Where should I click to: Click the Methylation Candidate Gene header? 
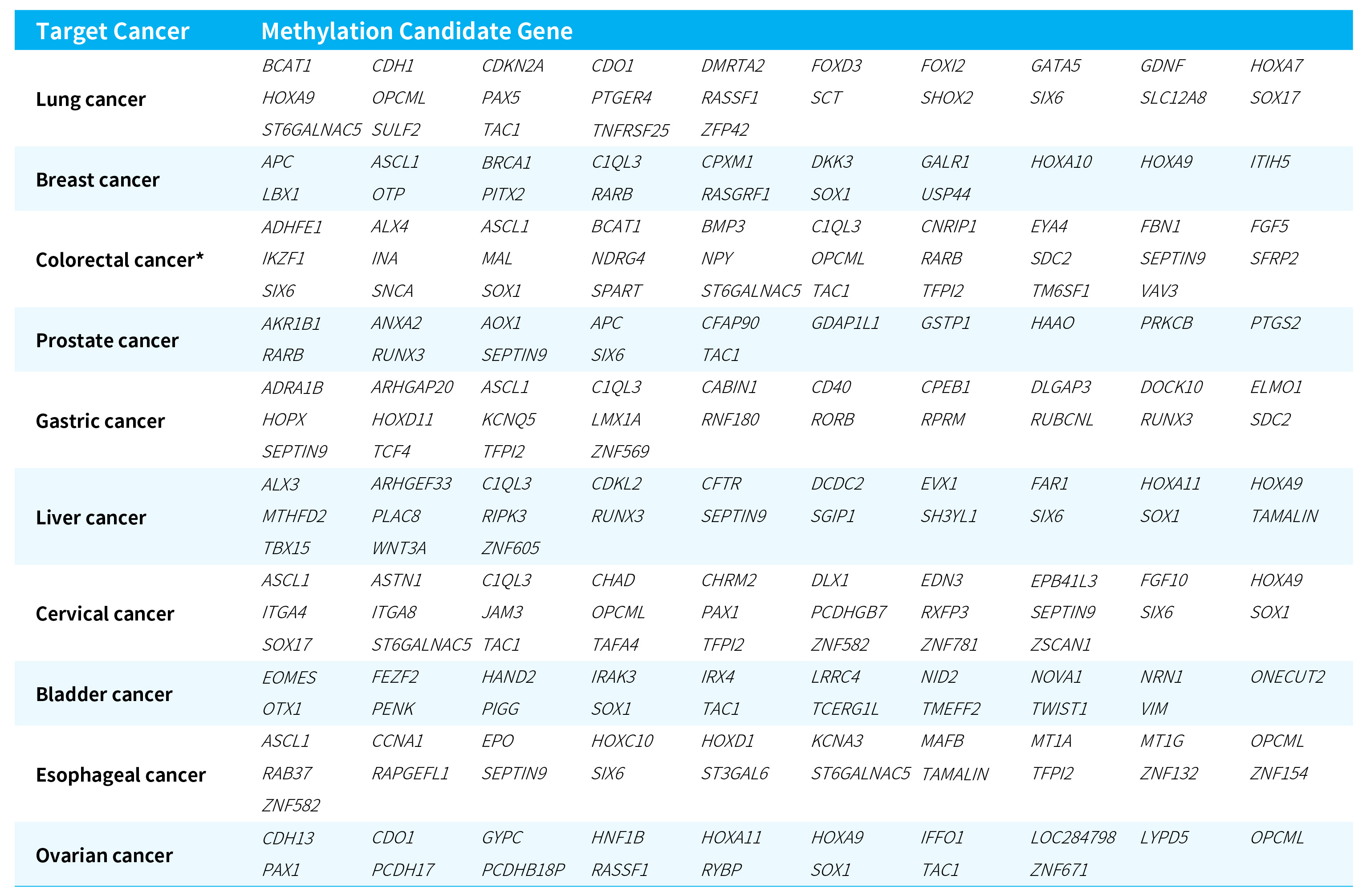[x=416, y=31]
